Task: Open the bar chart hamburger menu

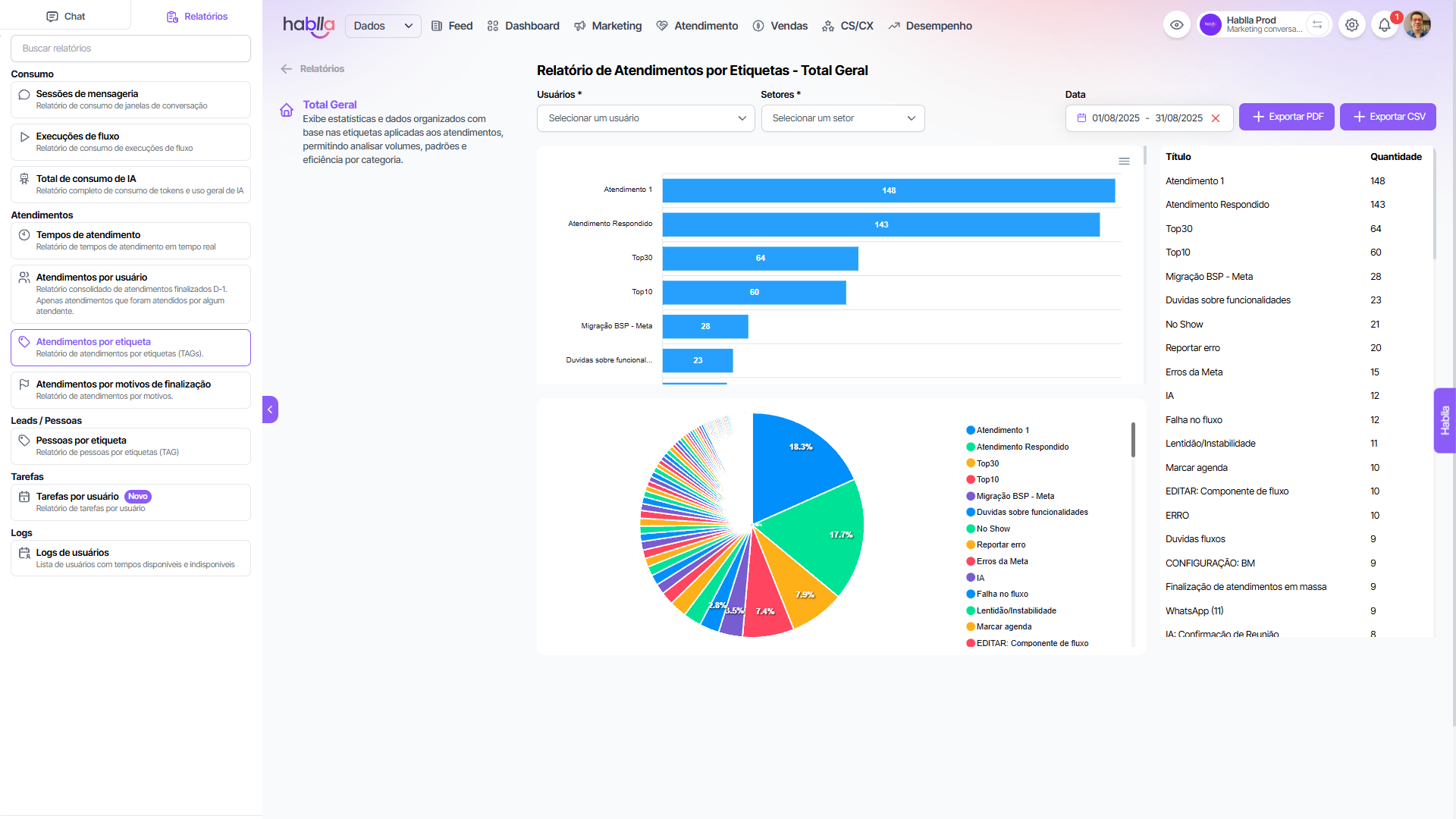Action: click(x=1124, y=161)
